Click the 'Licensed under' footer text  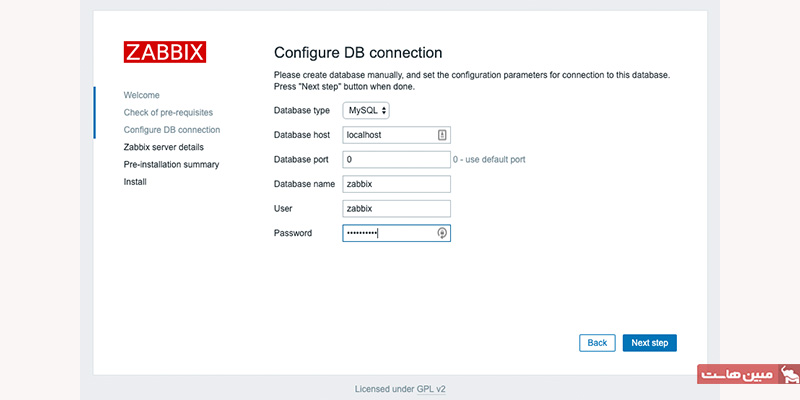click(385, 389)
